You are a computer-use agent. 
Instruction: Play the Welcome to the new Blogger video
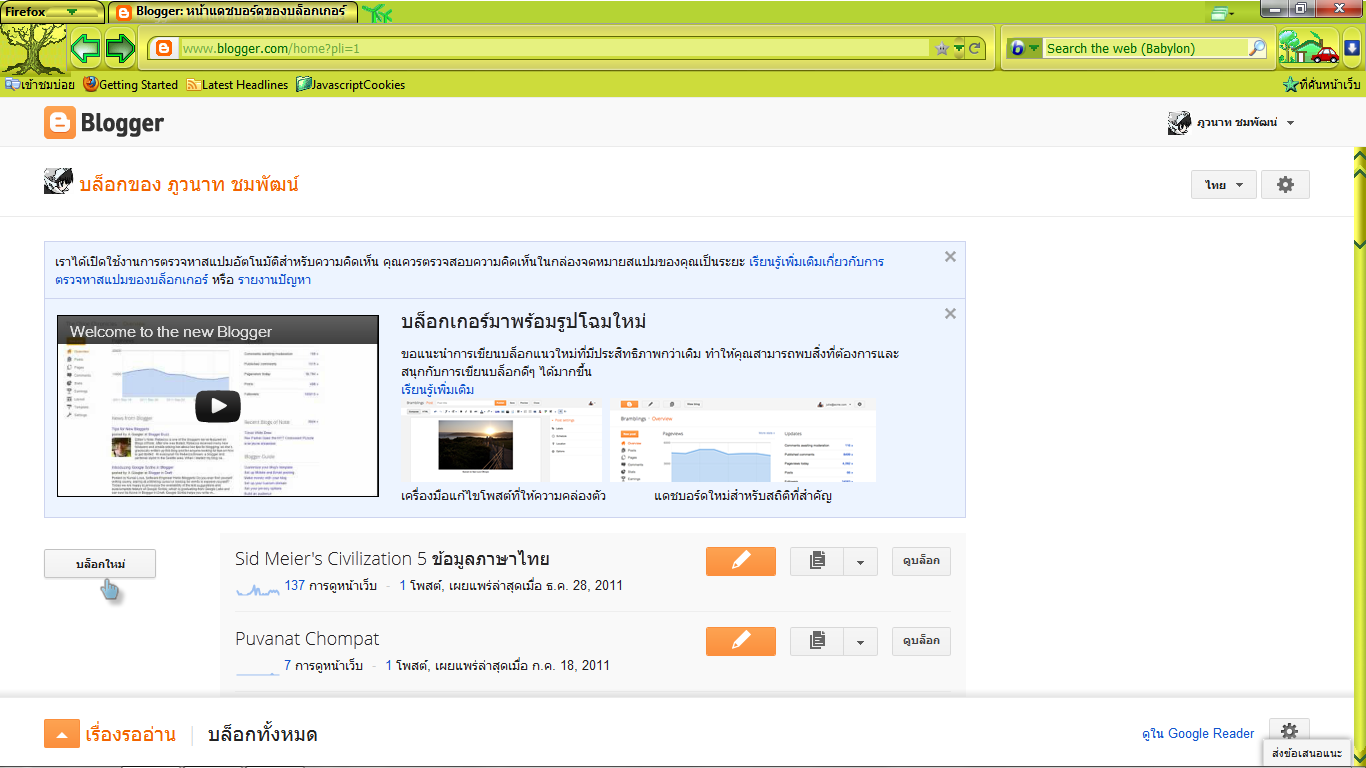217,405
